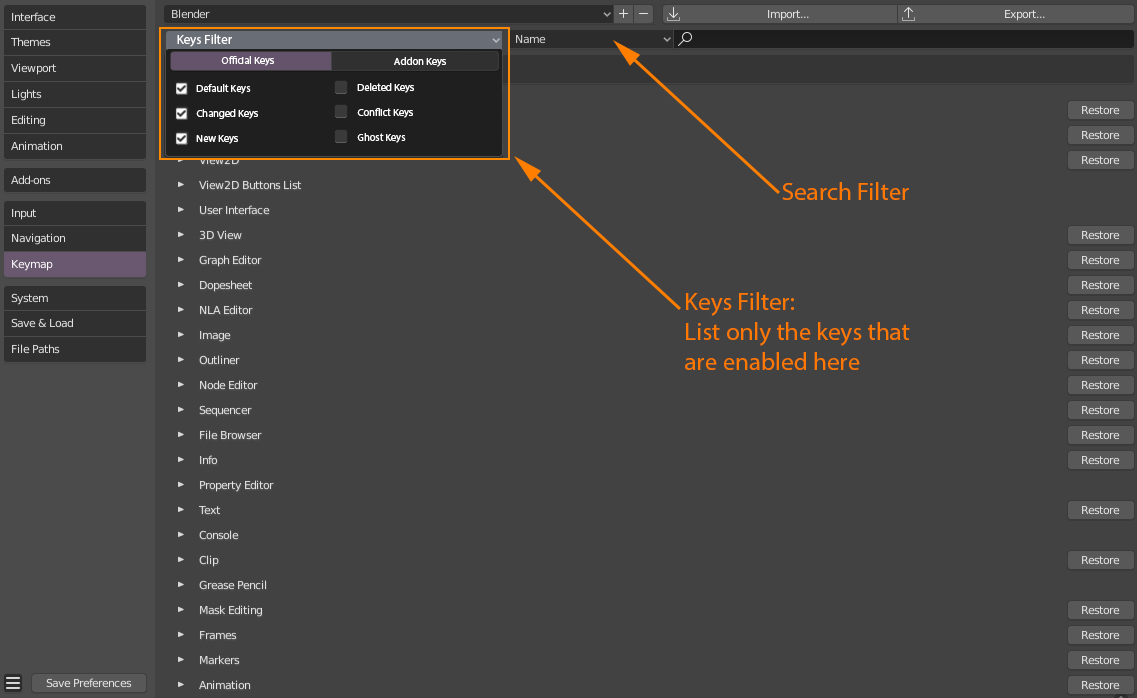Click the Export... keymap button
This screenshot has height=698, width=1137.
pyautogui.click(x=1017, y=14)
